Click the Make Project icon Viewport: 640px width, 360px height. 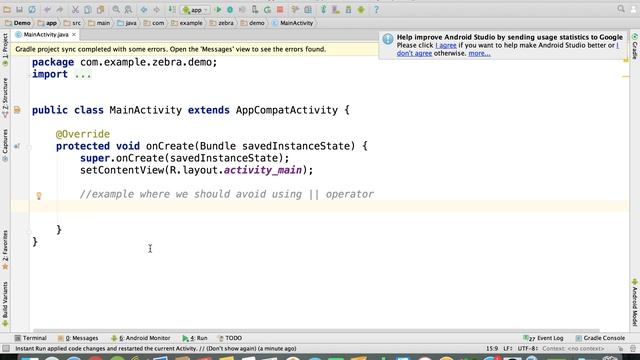(x=172, y=9)
